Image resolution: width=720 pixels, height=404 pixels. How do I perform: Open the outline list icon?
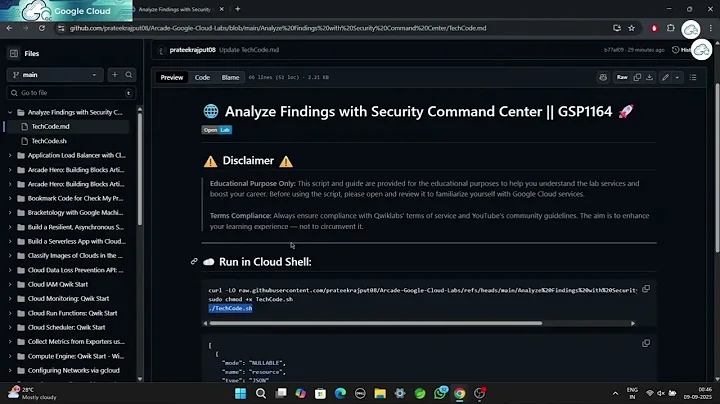point(693,78)
